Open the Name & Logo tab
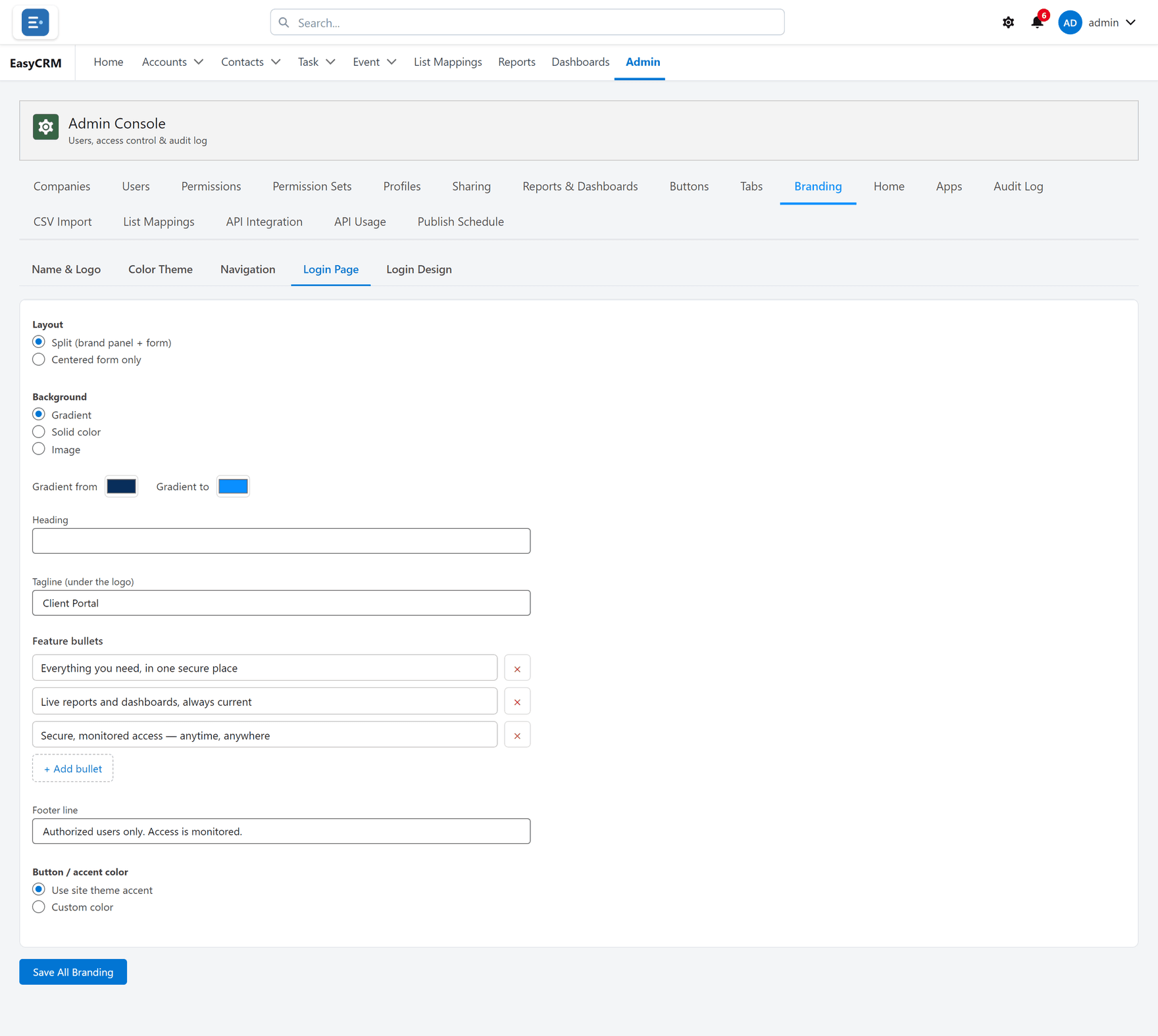 tap(66, 269)
